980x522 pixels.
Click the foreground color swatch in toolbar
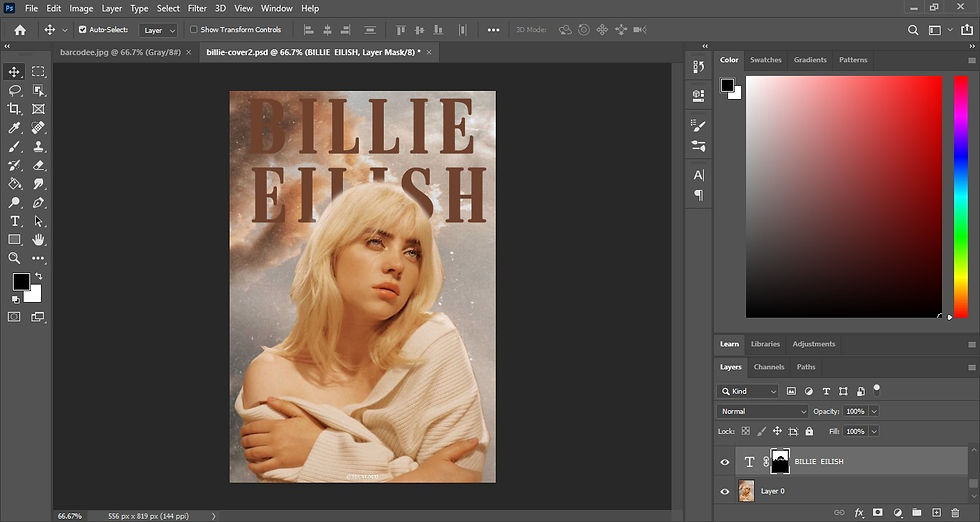point(21,282)
